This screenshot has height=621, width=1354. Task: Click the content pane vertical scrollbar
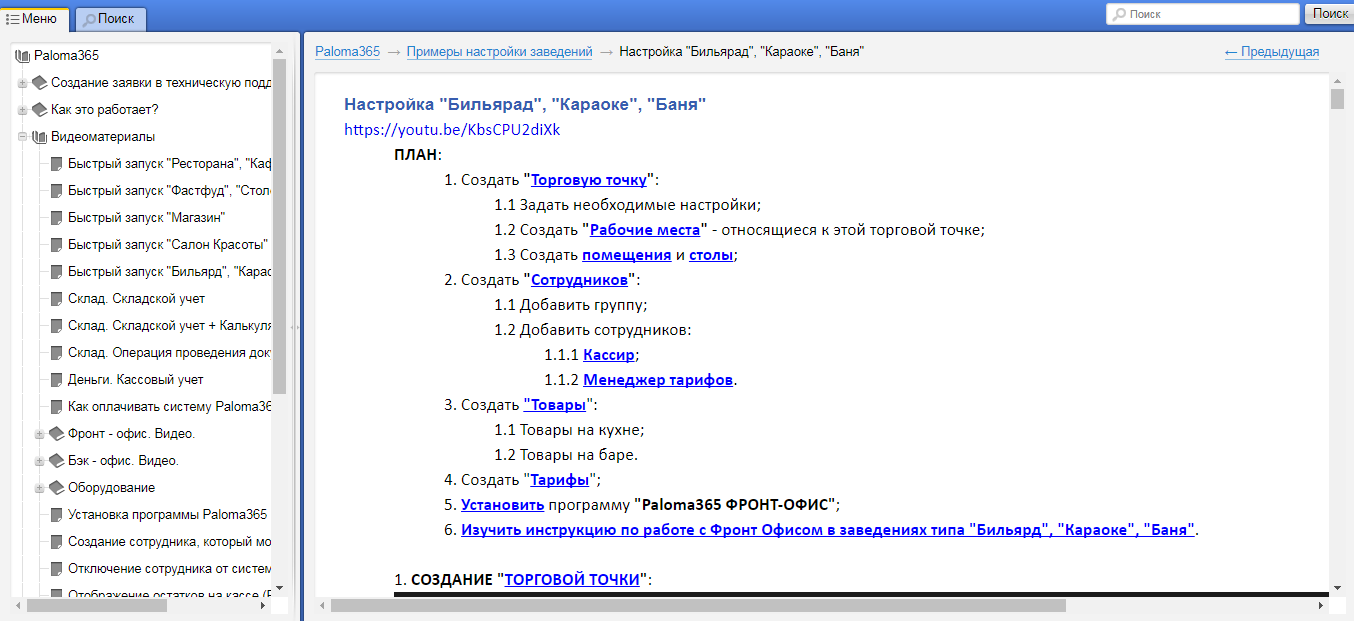point(1337,98)
